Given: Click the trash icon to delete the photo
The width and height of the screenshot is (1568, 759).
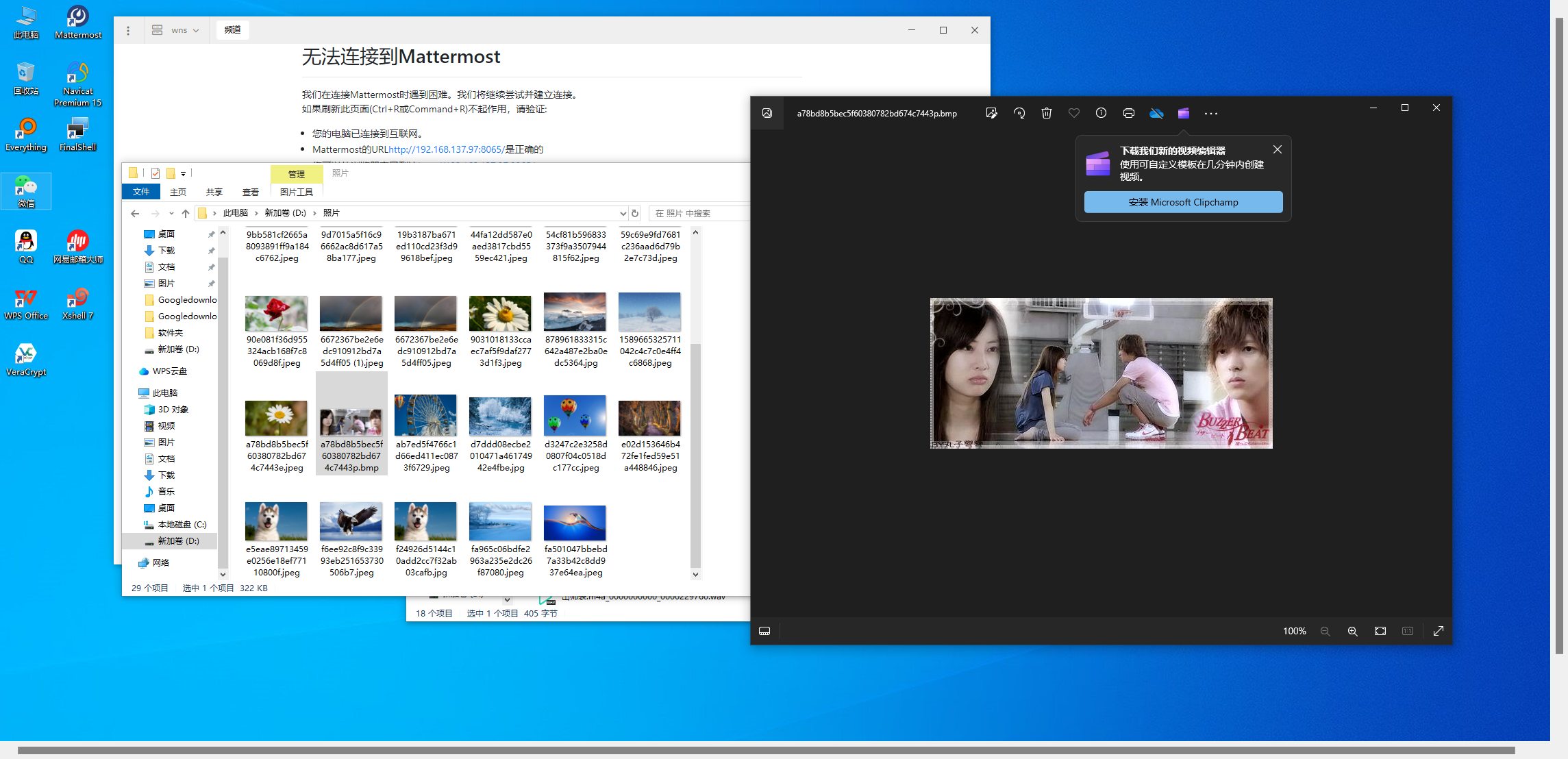Looking at the screenshot, I should 1046,113.
